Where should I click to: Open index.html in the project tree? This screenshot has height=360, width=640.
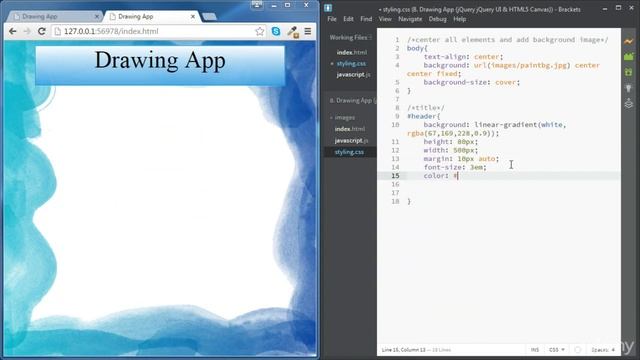(350, 129)
